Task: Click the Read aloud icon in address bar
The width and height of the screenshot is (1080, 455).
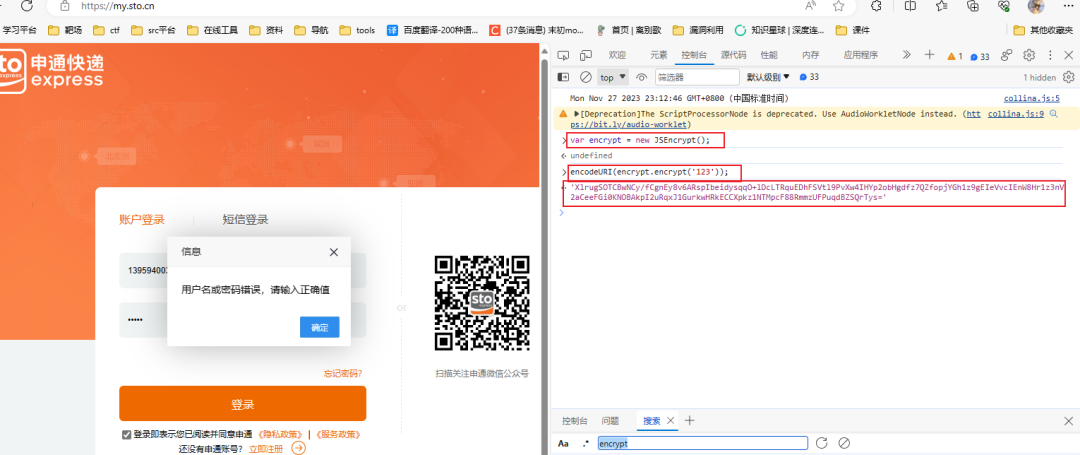Action: [811, 6]
